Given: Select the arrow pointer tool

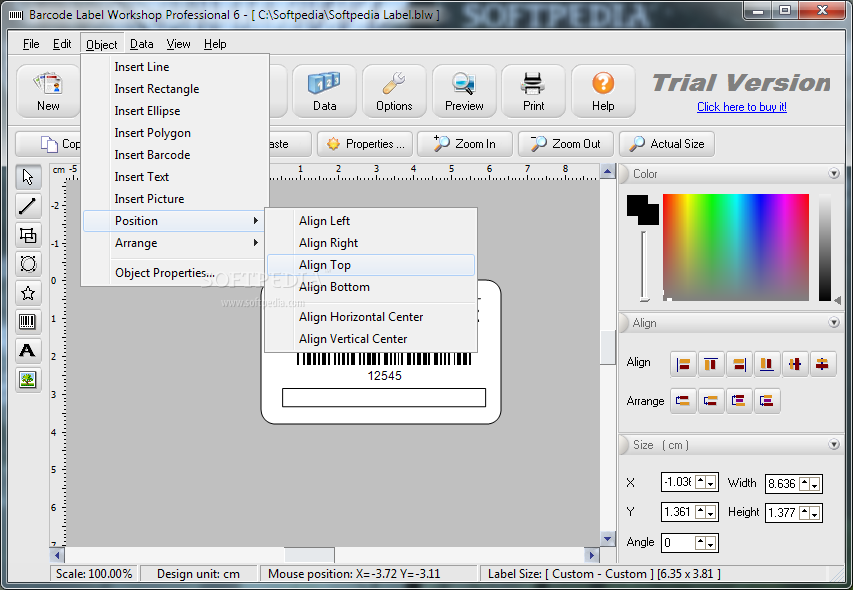Looking at the screenshot, I should [28, 177].
